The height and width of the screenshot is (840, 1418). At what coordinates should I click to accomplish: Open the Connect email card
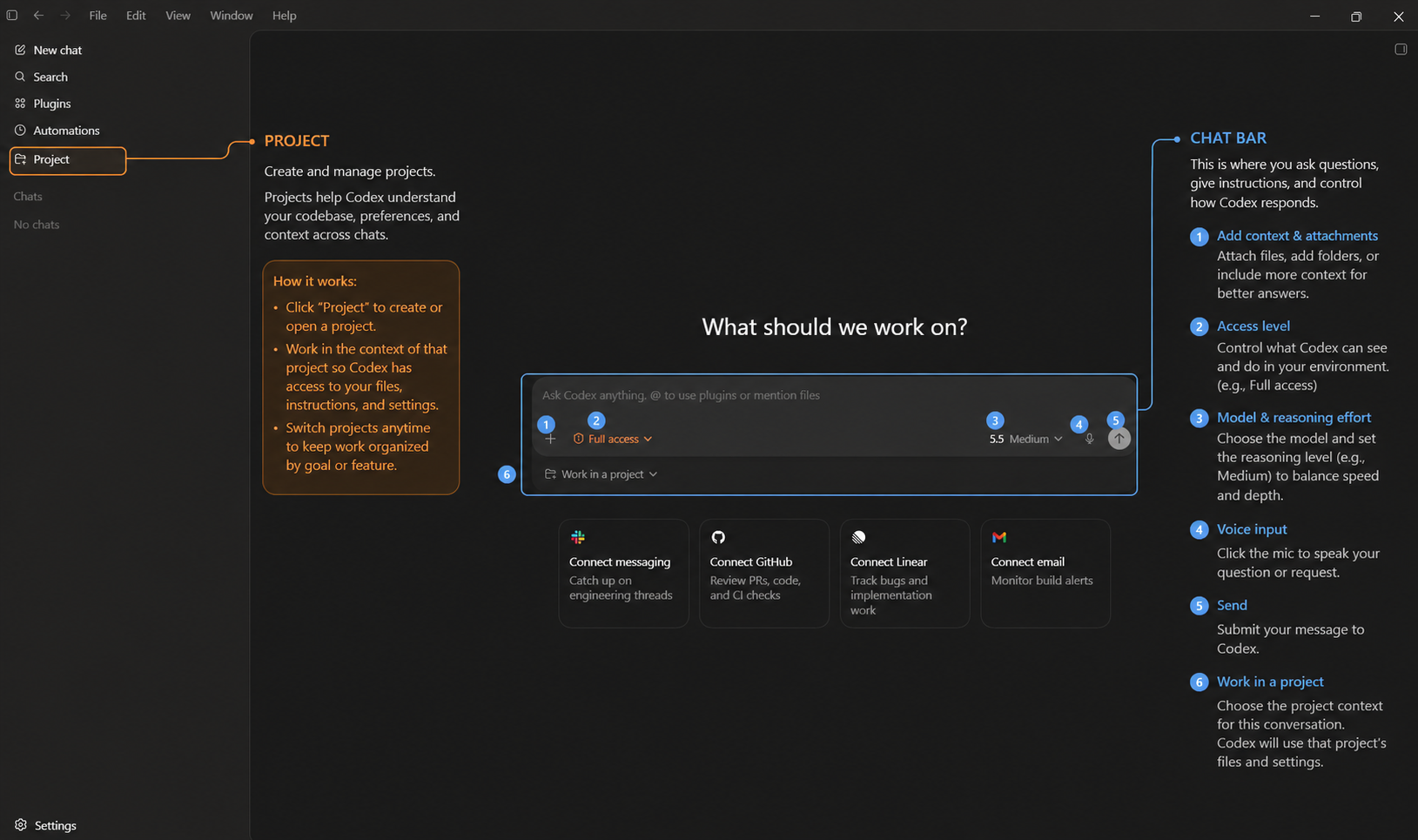point(1045,574)
